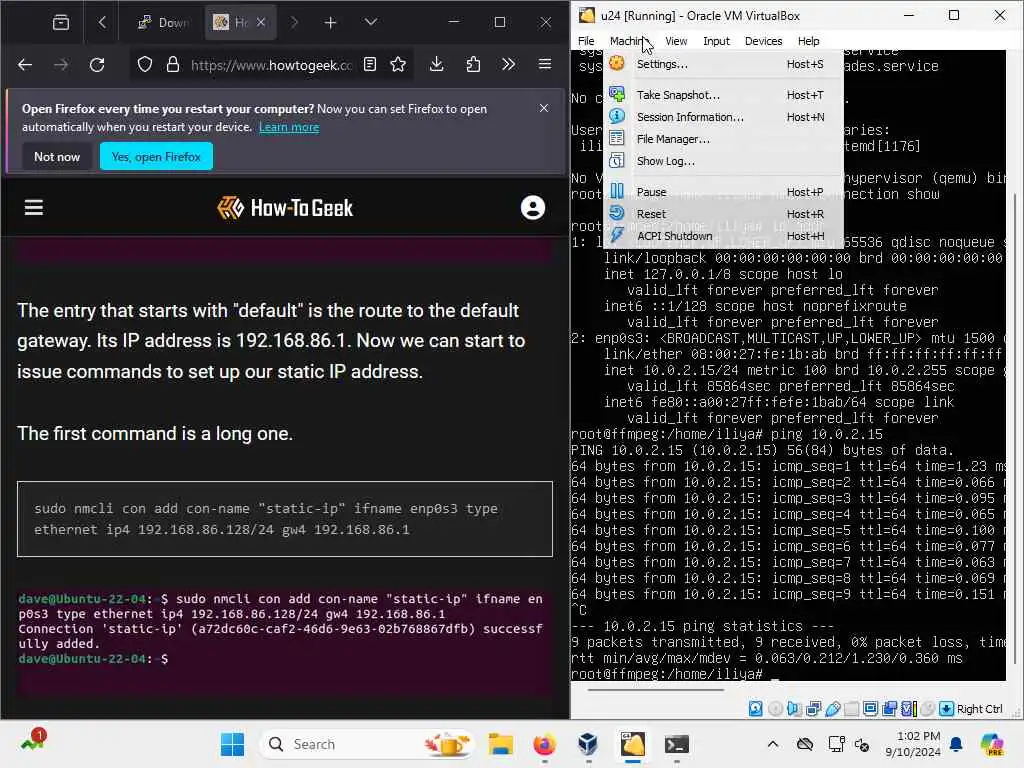Click the Firefox reload page icon

point(97,65)
